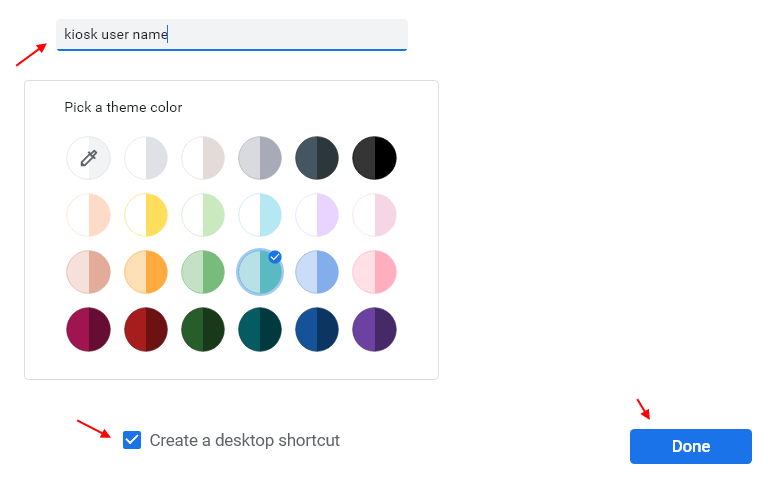
Task: Select the pale peach theme color
Action: (89, 215)
